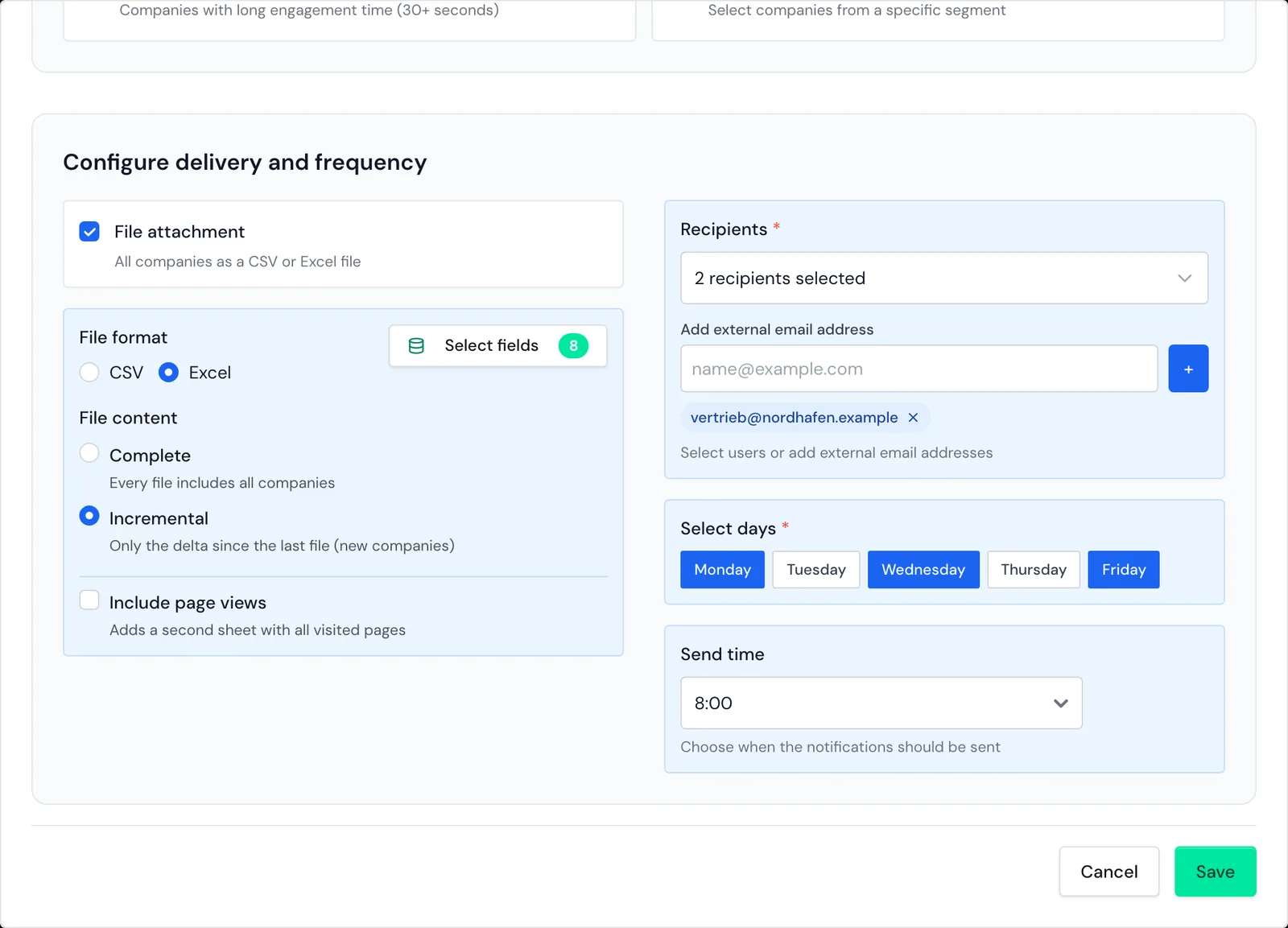Viewport: 1288px width, 928px height.
Task: Focus the external email address input
Action: (919, 369)
